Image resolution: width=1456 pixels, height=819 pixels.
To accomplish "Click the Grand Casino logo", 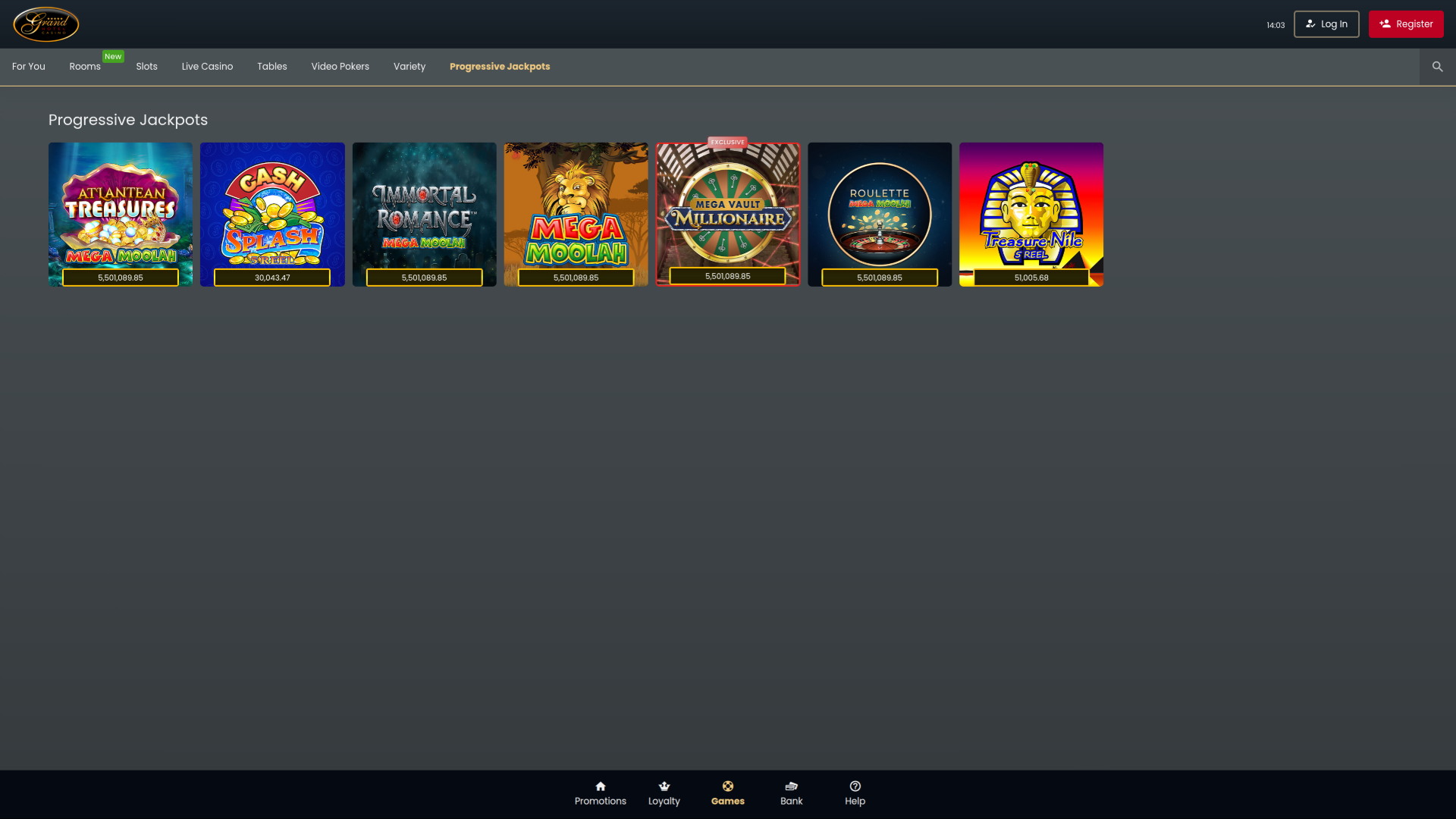I will tap(45, 24).
